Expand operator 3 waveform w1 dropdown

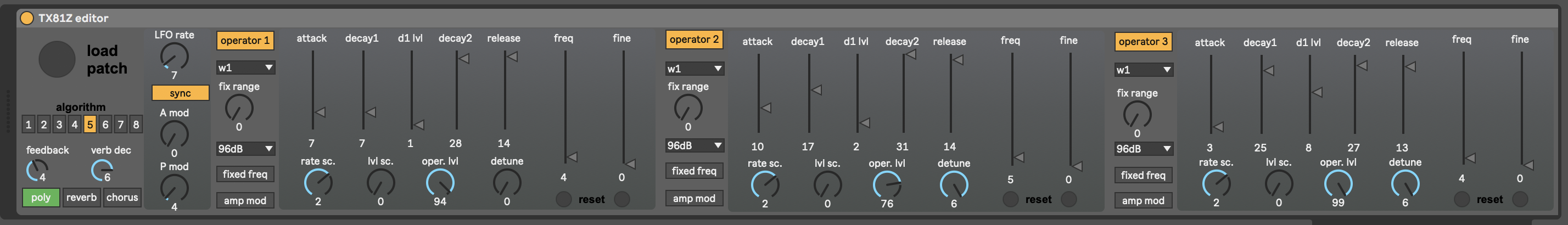click(1143, 70)
